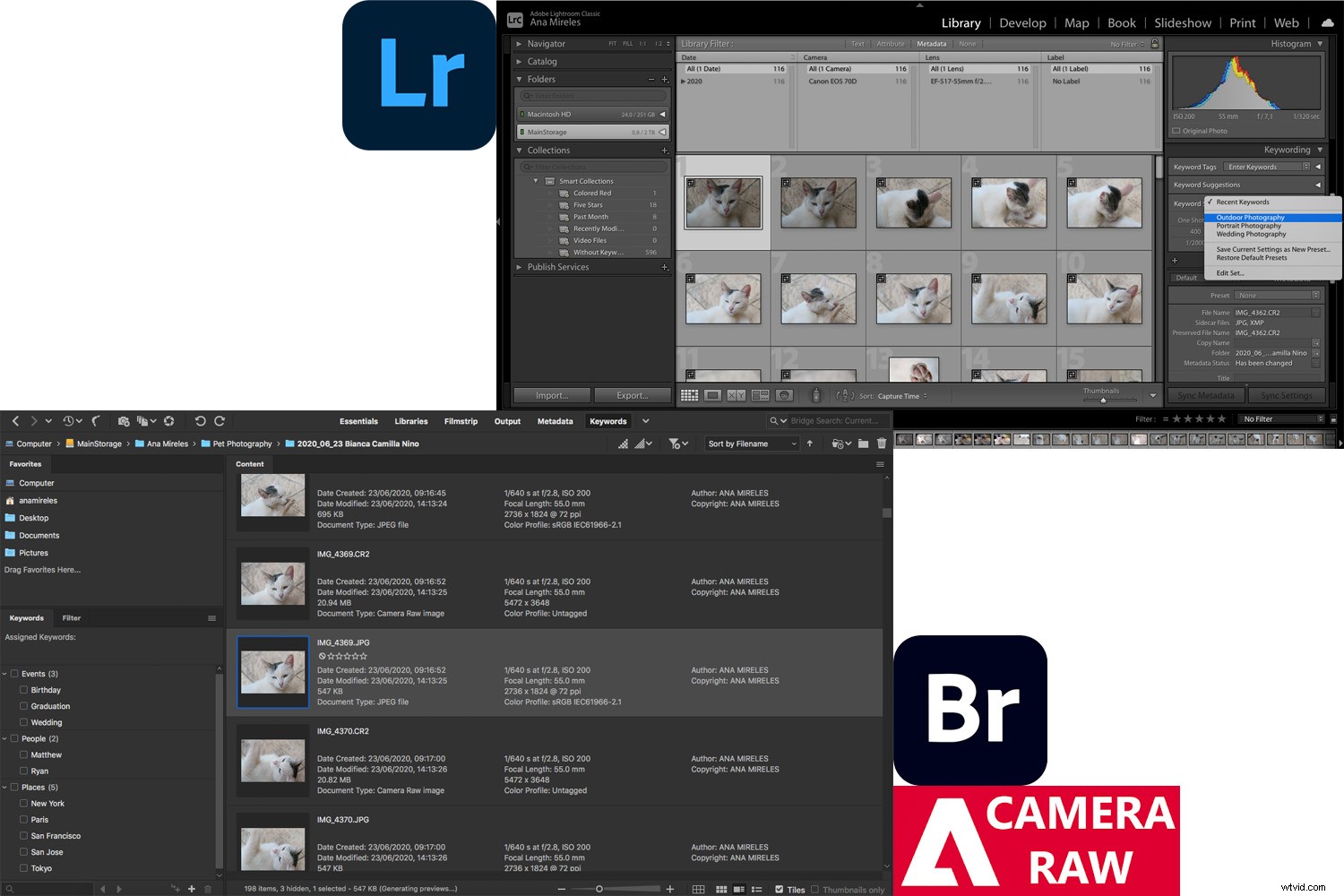Click the Import button in Lightroom
1344x896 pixels.
click(x=551, y=395)
